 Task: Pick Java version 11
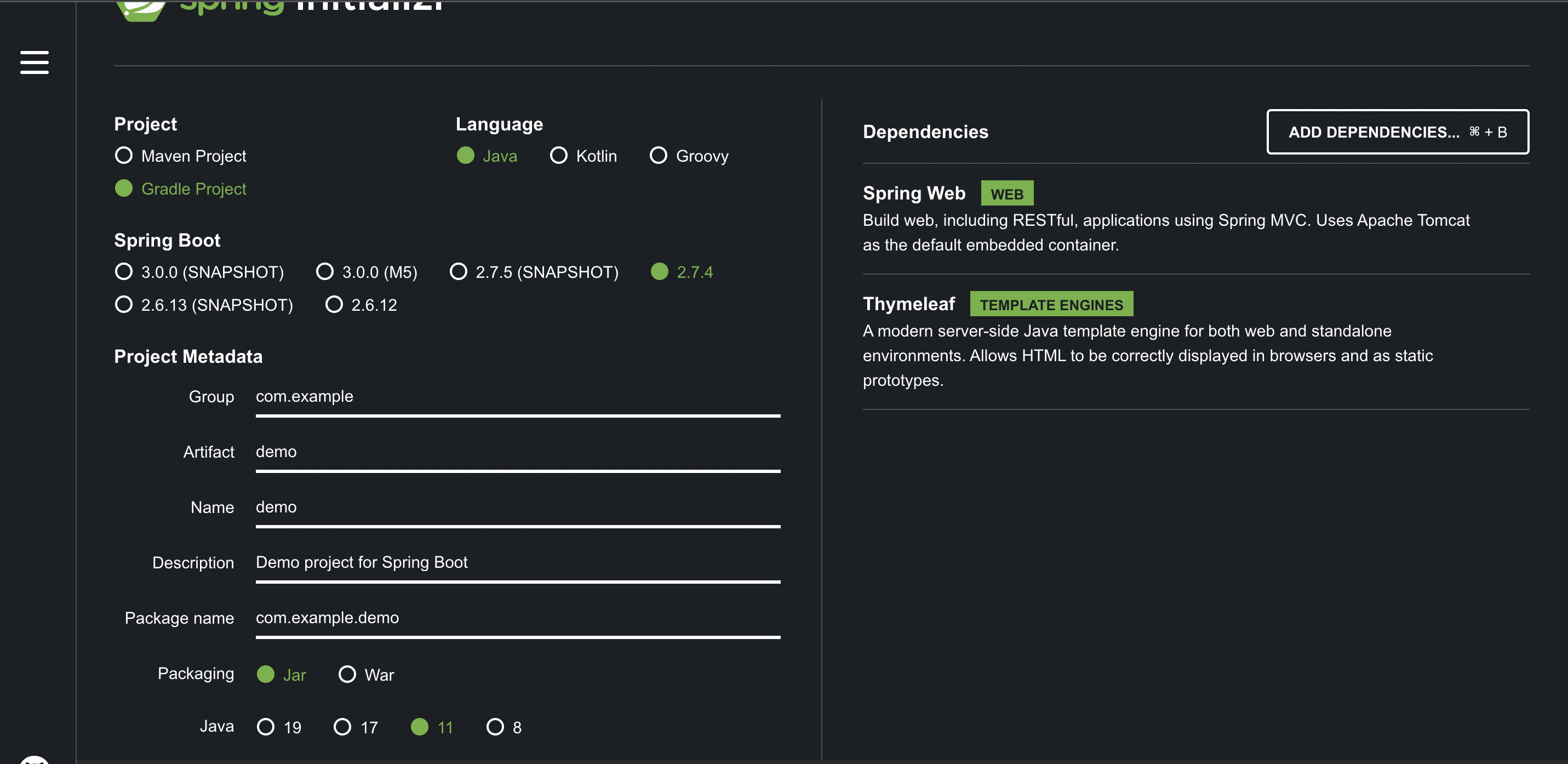pyautogui.click(x=432, y=727)
